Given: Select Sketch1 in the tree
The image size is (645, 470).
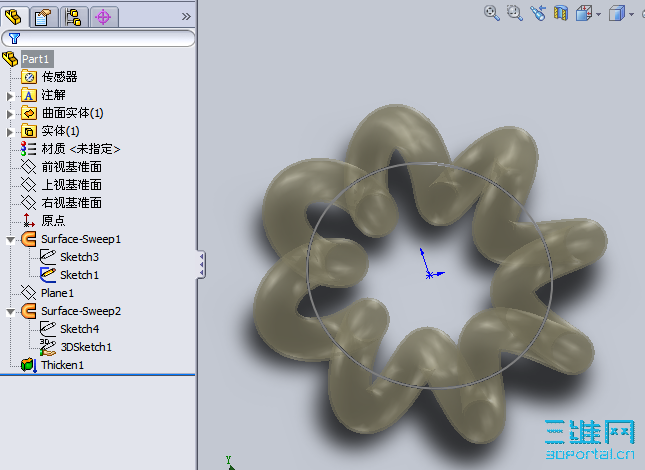Looking at the screenshot, I should [x=79, y=275].
